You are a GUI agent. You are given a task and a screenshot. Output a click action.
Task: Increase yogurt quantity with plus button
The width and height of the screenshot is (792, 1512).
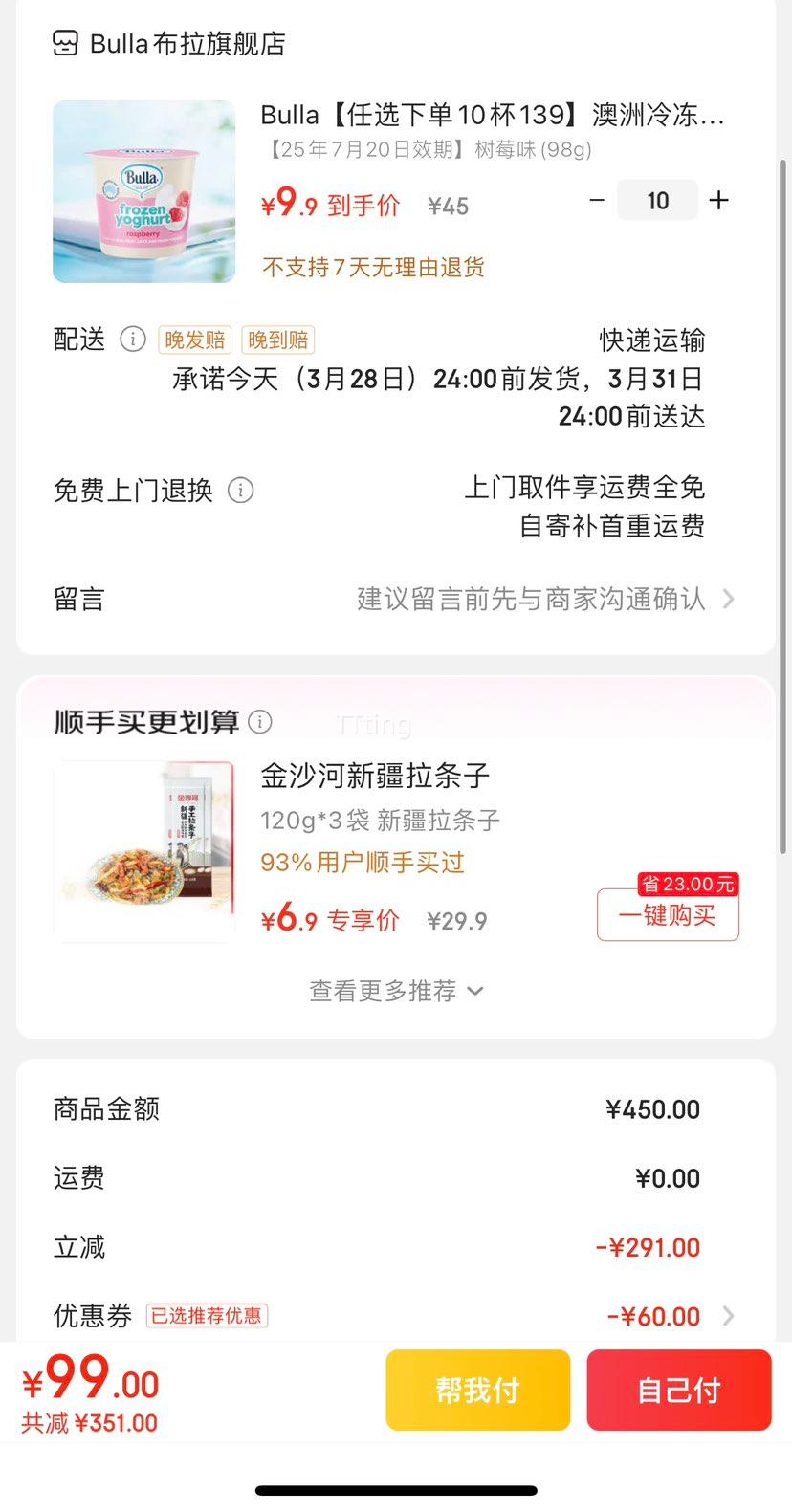click(x=718, y=201)
